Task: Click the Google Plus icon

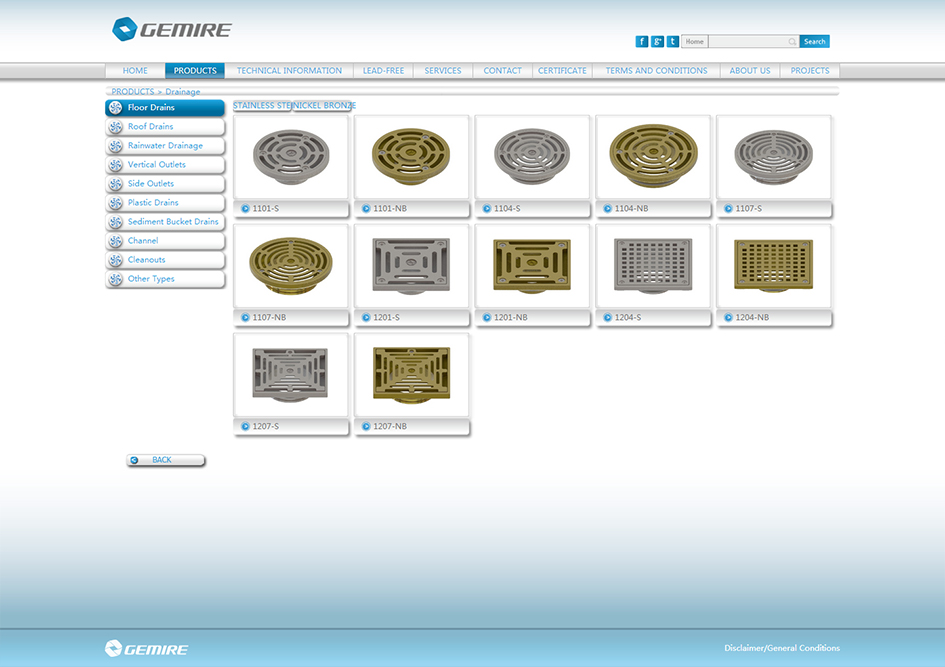Action: [657, 42]
